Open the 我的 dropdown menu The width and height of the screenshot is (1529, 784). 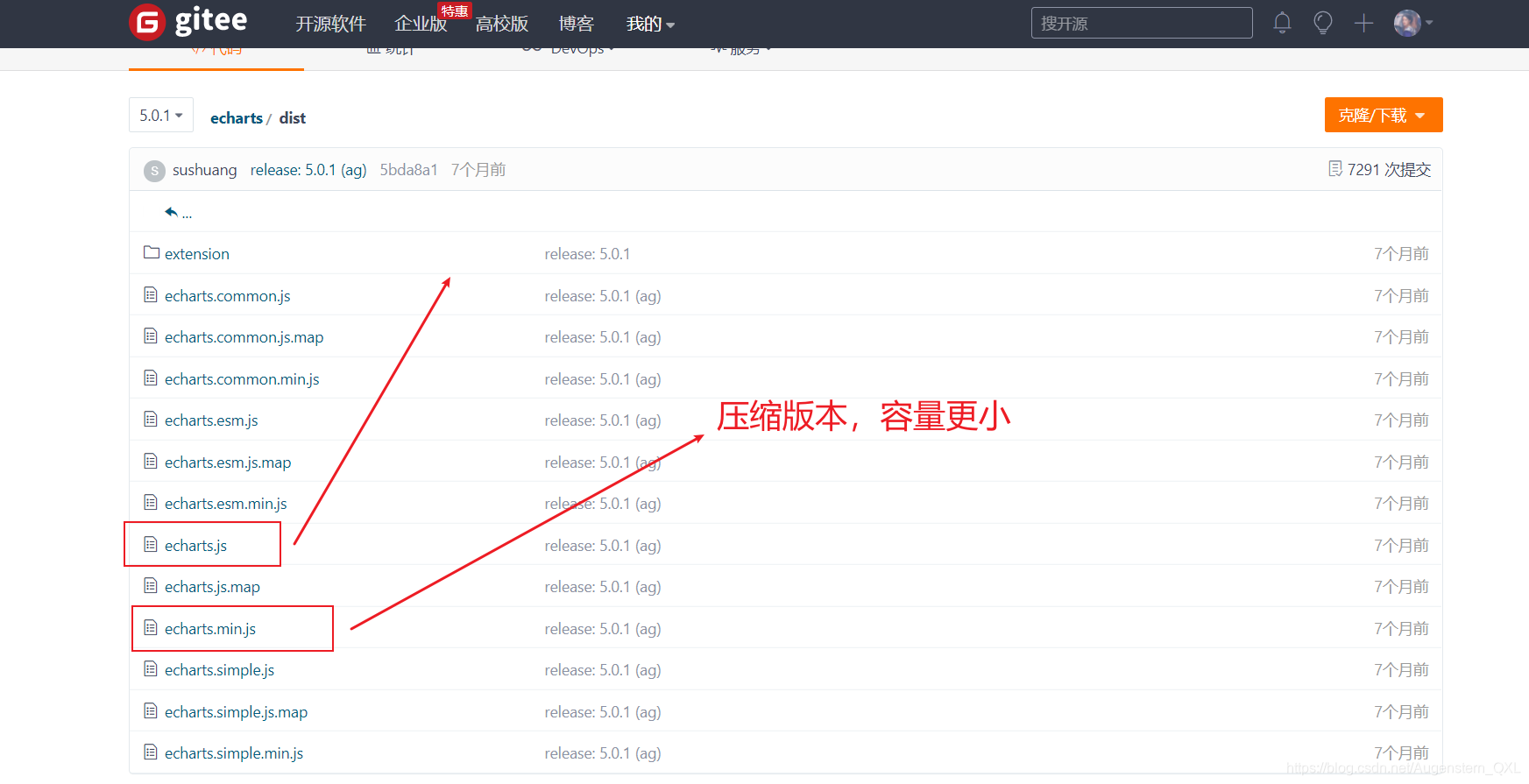pos(650,24)
